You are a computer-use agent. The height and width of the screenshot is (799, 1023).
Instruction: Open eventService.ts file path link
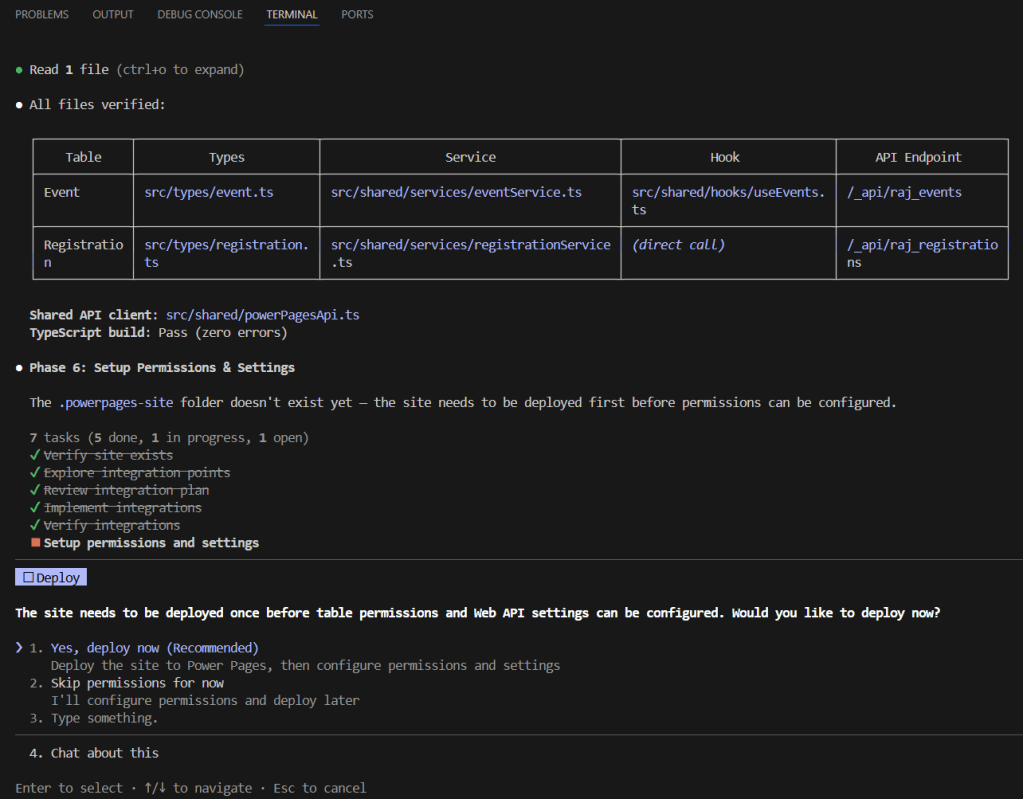coord(456,192)
